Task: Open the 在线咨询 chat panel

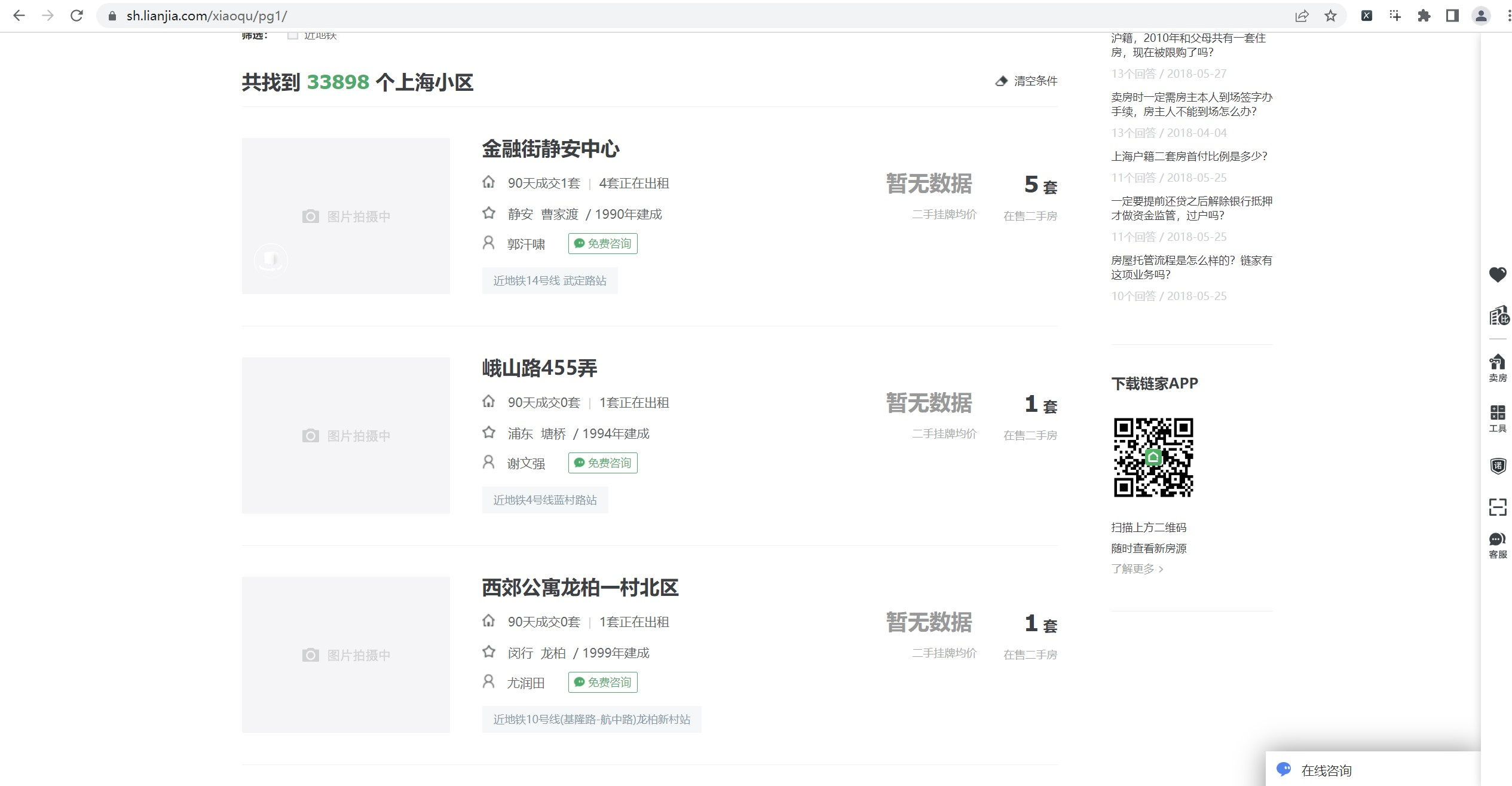Action: [1326, 770]
